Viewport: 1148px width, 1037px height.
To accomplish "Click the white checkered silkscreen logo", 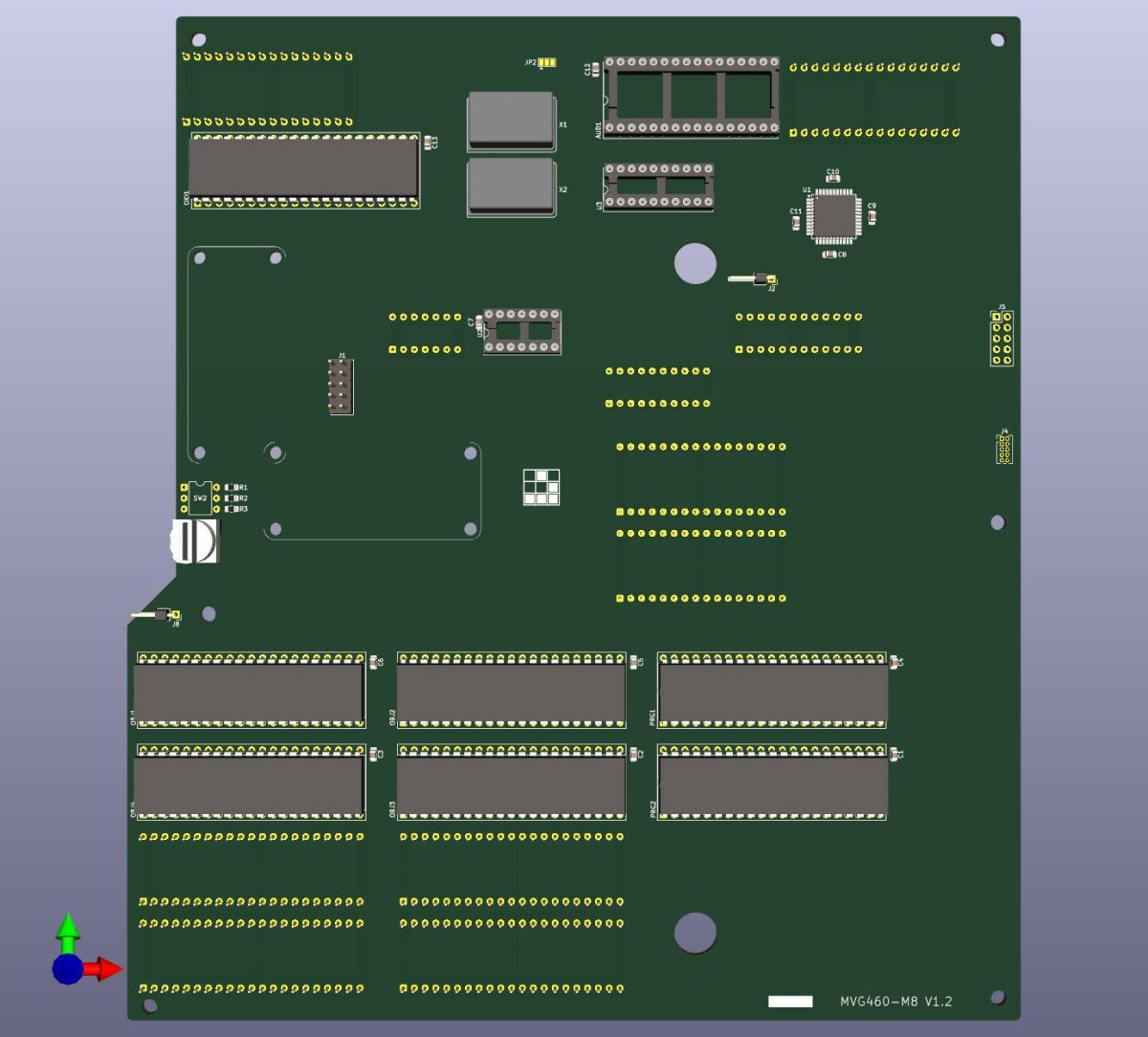I will (x=541, y=487).
